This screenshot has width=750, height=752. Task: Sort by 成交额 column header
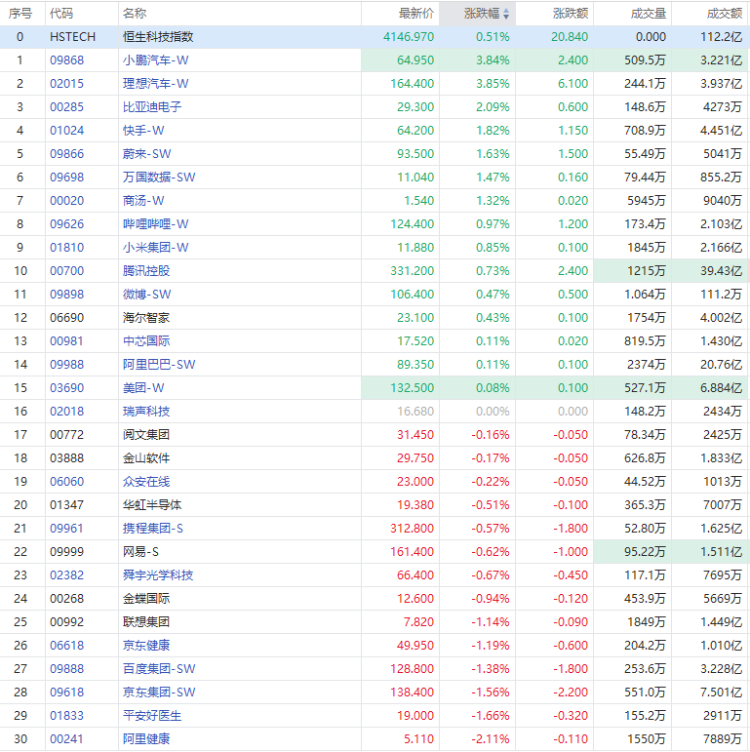(x=725, y=14)
